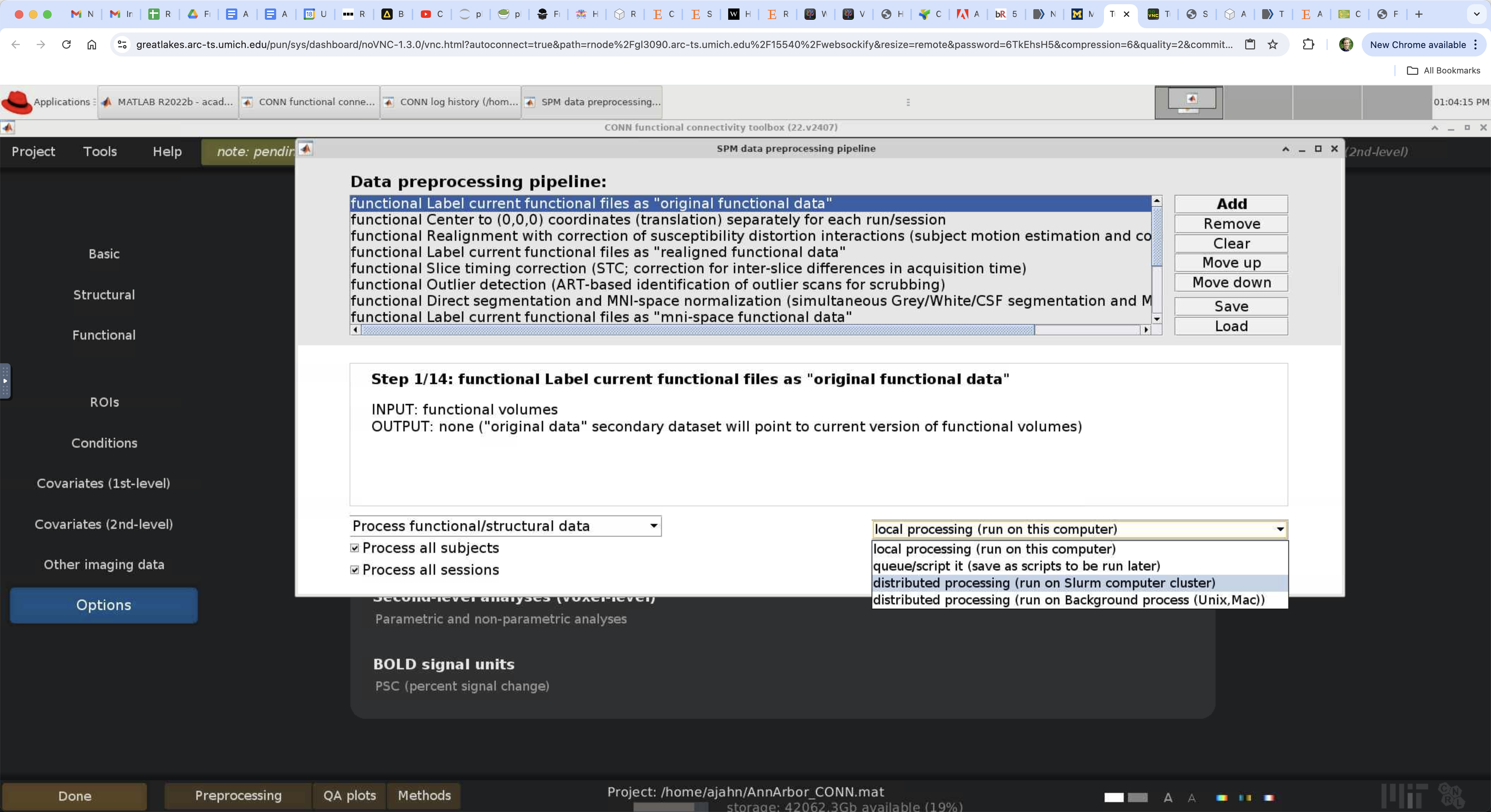
Task: Open a new browser tab
Action: [x=1419, y=14]
